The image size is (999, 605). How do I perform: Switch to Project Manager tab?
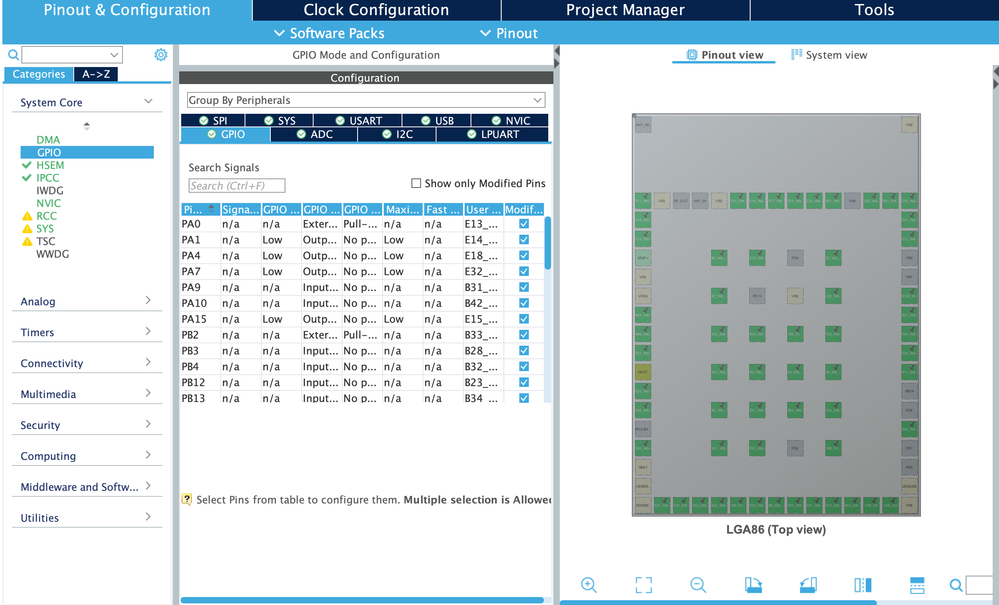pyautogui.click(x=625, y=10)
